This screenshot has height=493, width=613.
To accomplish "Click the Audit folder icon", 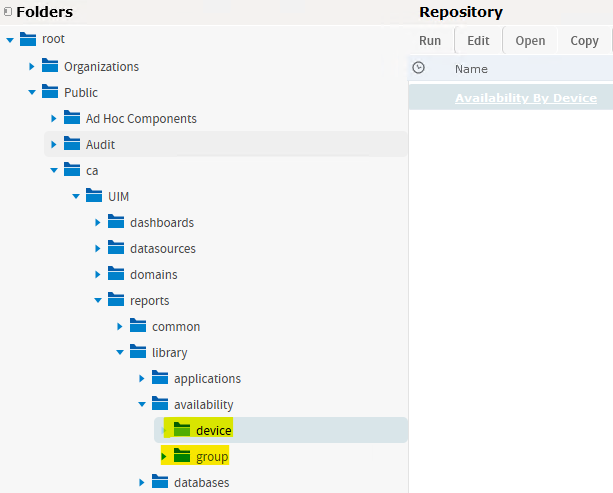I will 72,144.
